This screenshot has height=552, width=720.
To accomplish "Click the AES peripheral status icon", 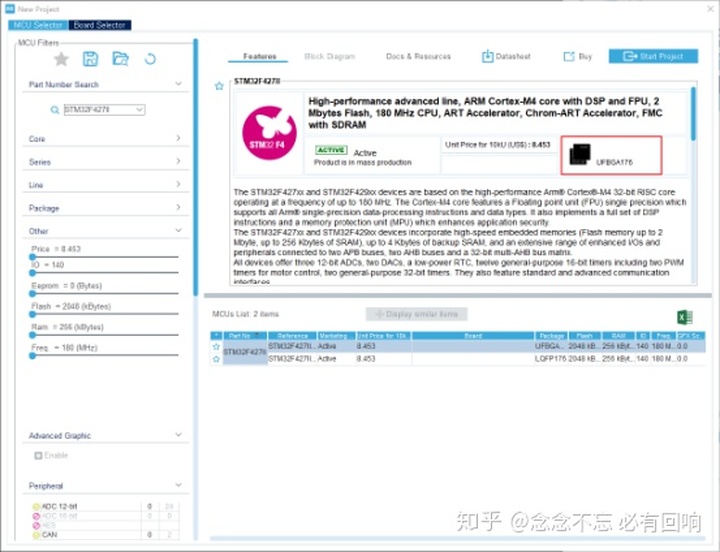I will point(36,525).
